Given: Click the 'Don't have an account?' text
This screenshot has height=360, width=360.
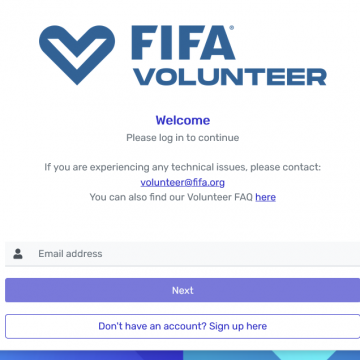Looking at the screenshot, I should (x=152, y=326).
